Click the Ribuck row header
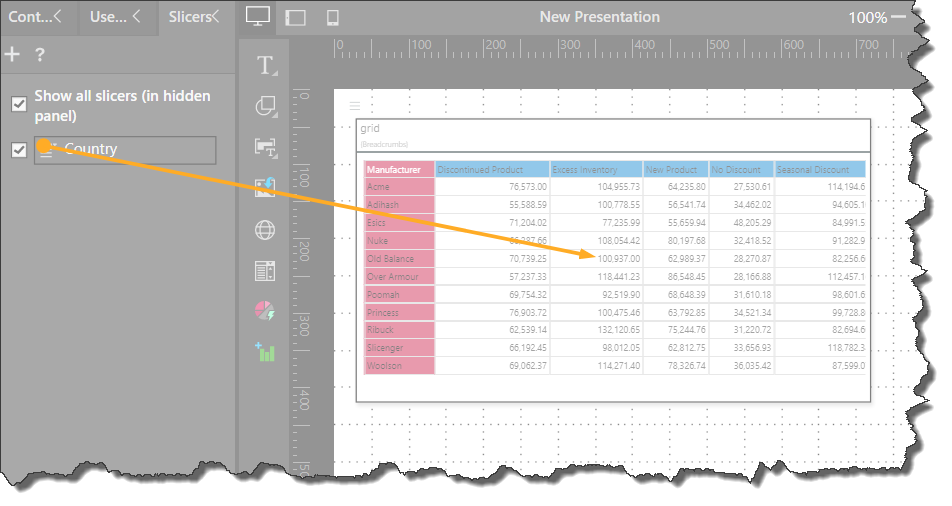The height and width of the screenshot is (506, 952). coord(400,330)
